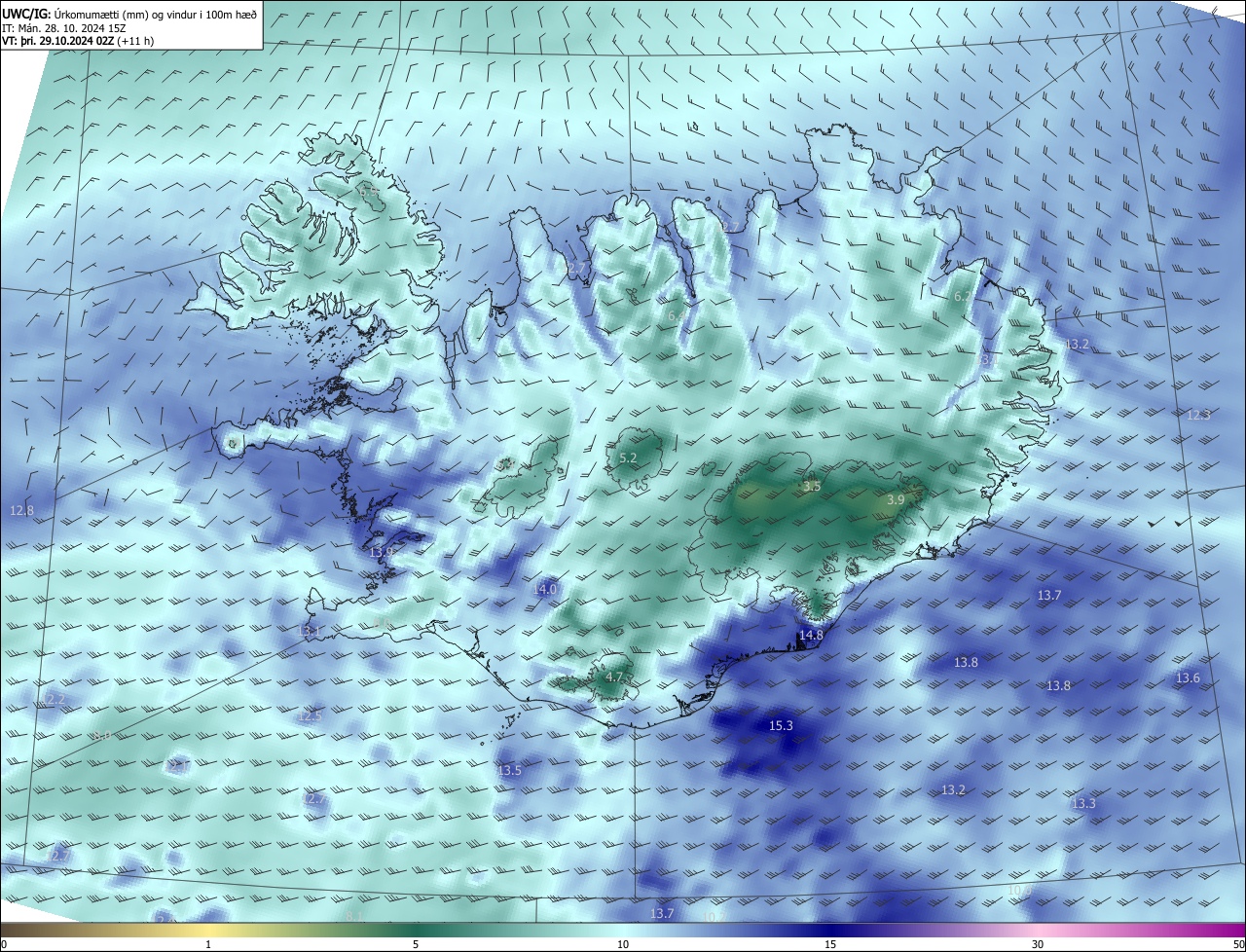Click the 30 label on the color scale
Image resolution: width=1246 pixels, height=952 pixels.
point(1038,944)
